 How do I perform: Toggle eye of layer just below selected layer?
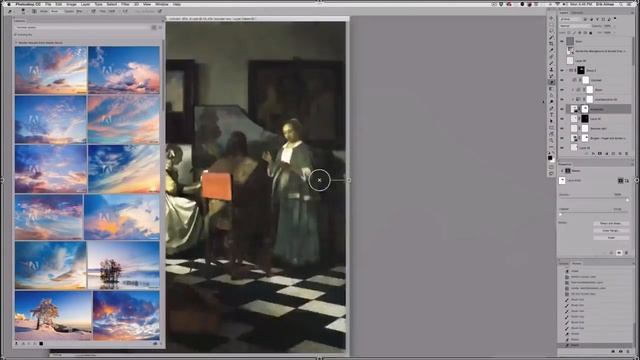[x=562, y=118]
